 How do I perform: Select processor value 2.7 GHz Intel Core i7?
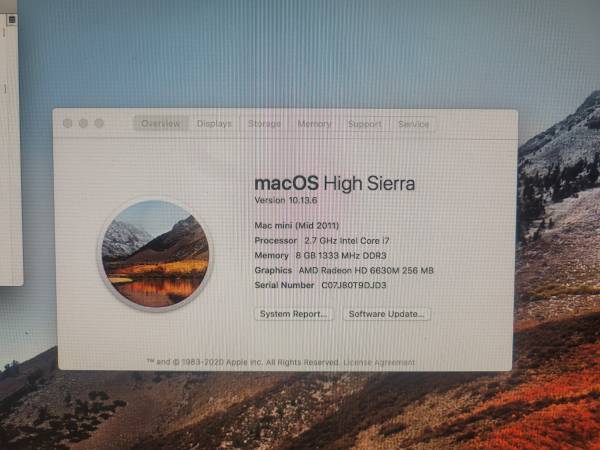(347, 241)
